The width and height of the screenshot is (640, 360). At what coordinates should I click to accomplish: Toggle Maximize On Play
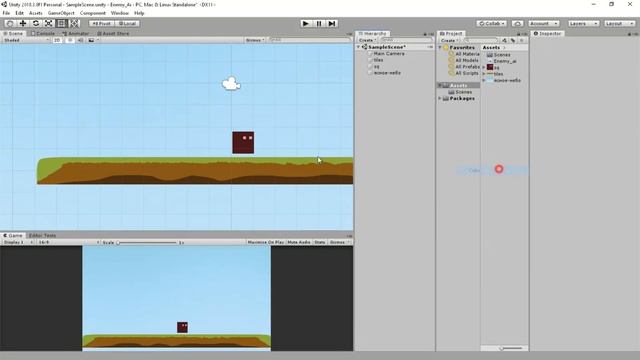pos(266,242)
